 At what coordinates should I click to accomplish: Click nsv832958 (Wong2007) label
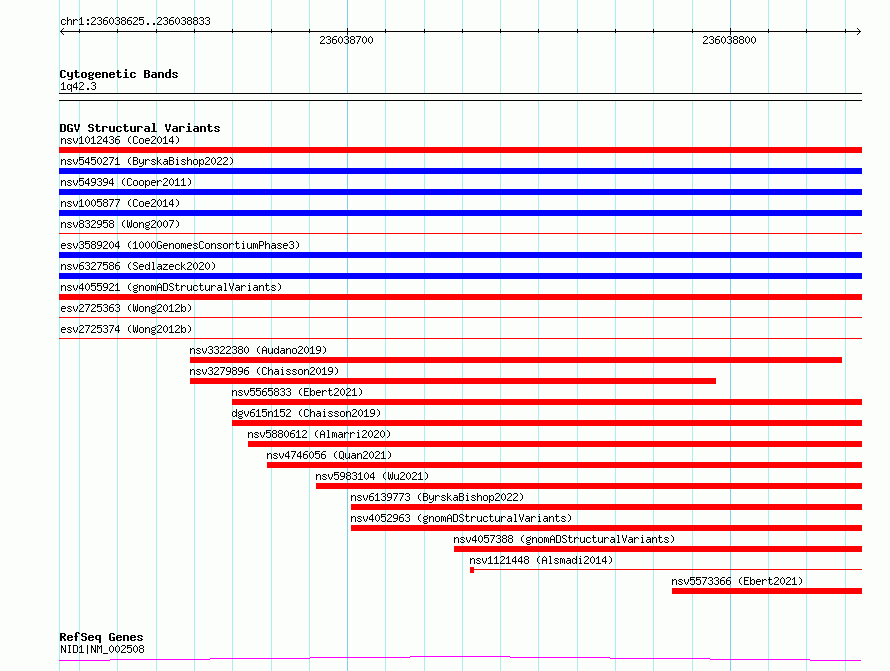(x=120, y=224)
